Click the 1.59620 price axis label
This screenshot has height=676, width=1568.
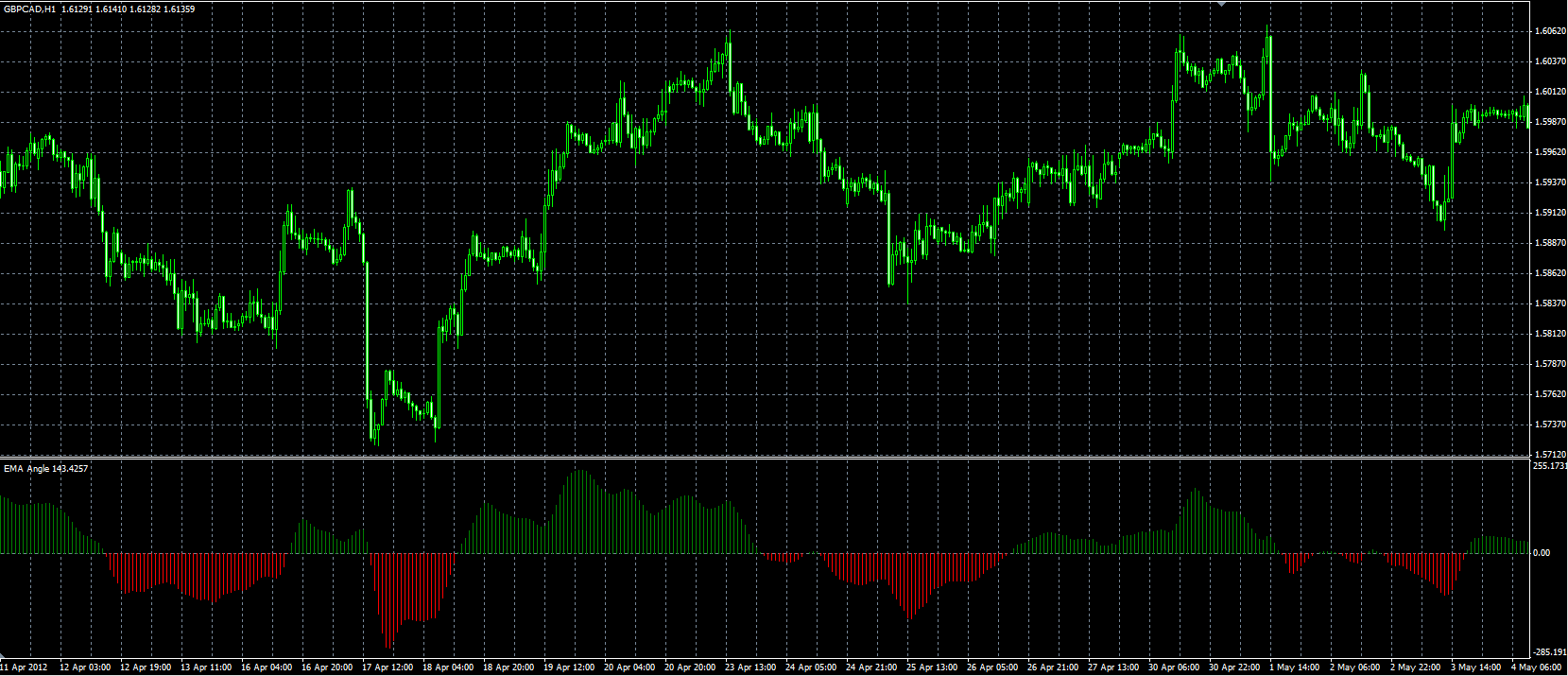(x=1550, y=152)
